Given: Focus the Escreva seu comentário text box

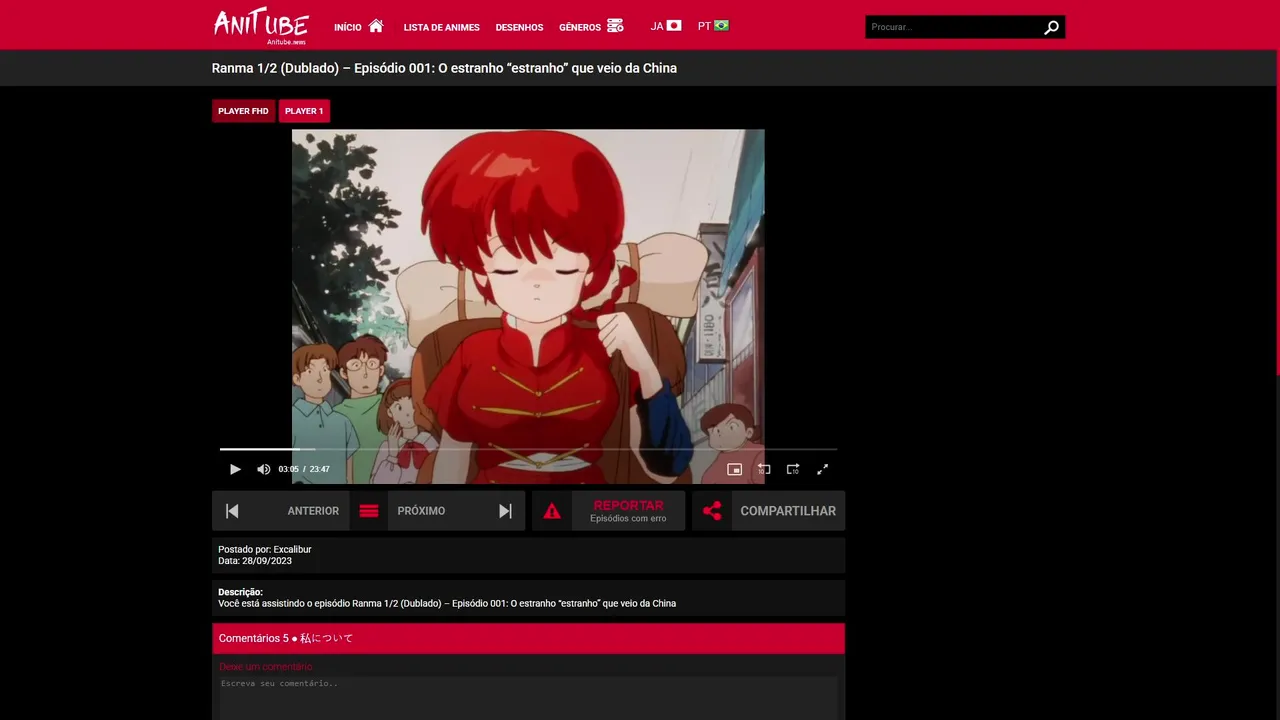Looking at the screenshot, I should coord(528,699).
